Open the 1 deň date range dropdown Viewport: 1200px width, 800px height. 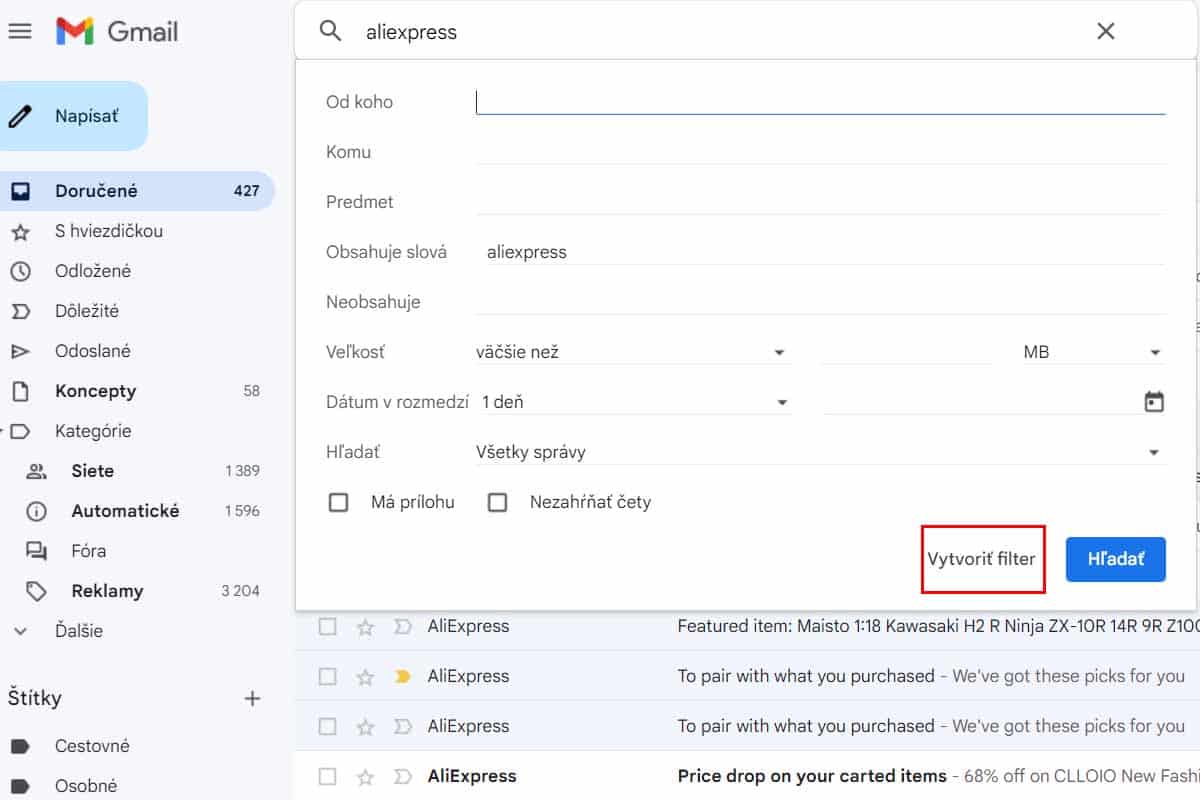pos(635,402)
